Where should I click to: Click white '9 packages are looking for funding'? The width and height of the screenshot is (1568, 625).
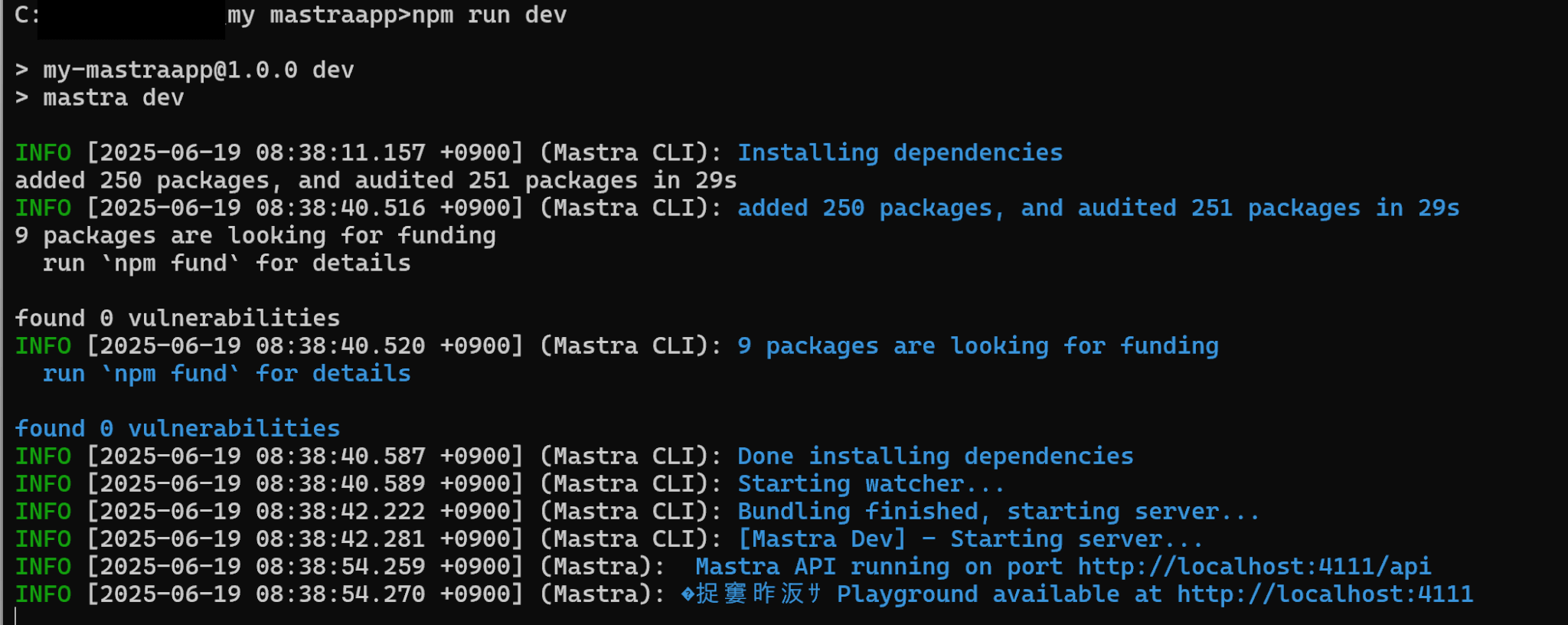point(256,236)
